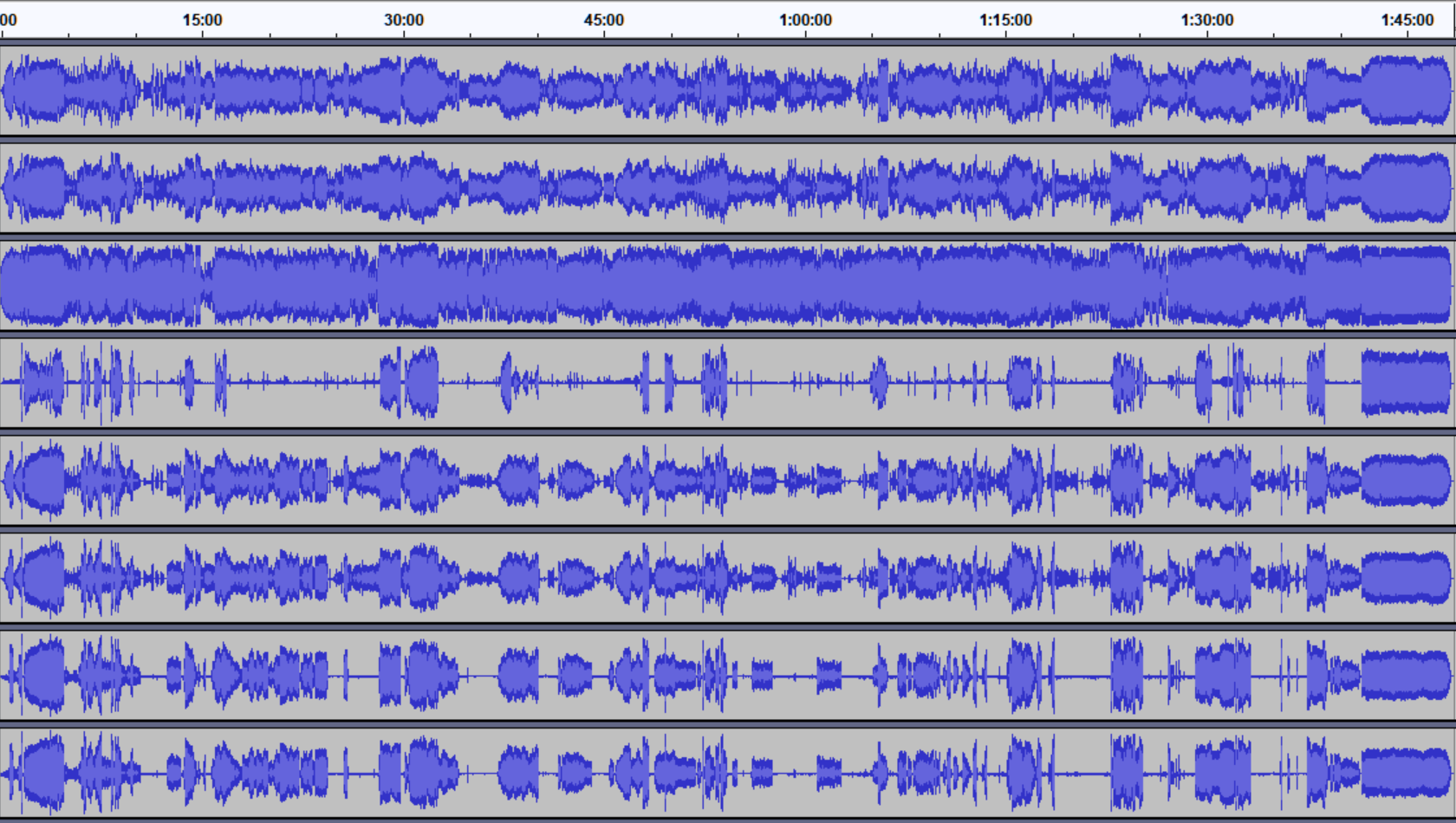Click the 45:00 mark on the timeline ruler

pos(604,20)
